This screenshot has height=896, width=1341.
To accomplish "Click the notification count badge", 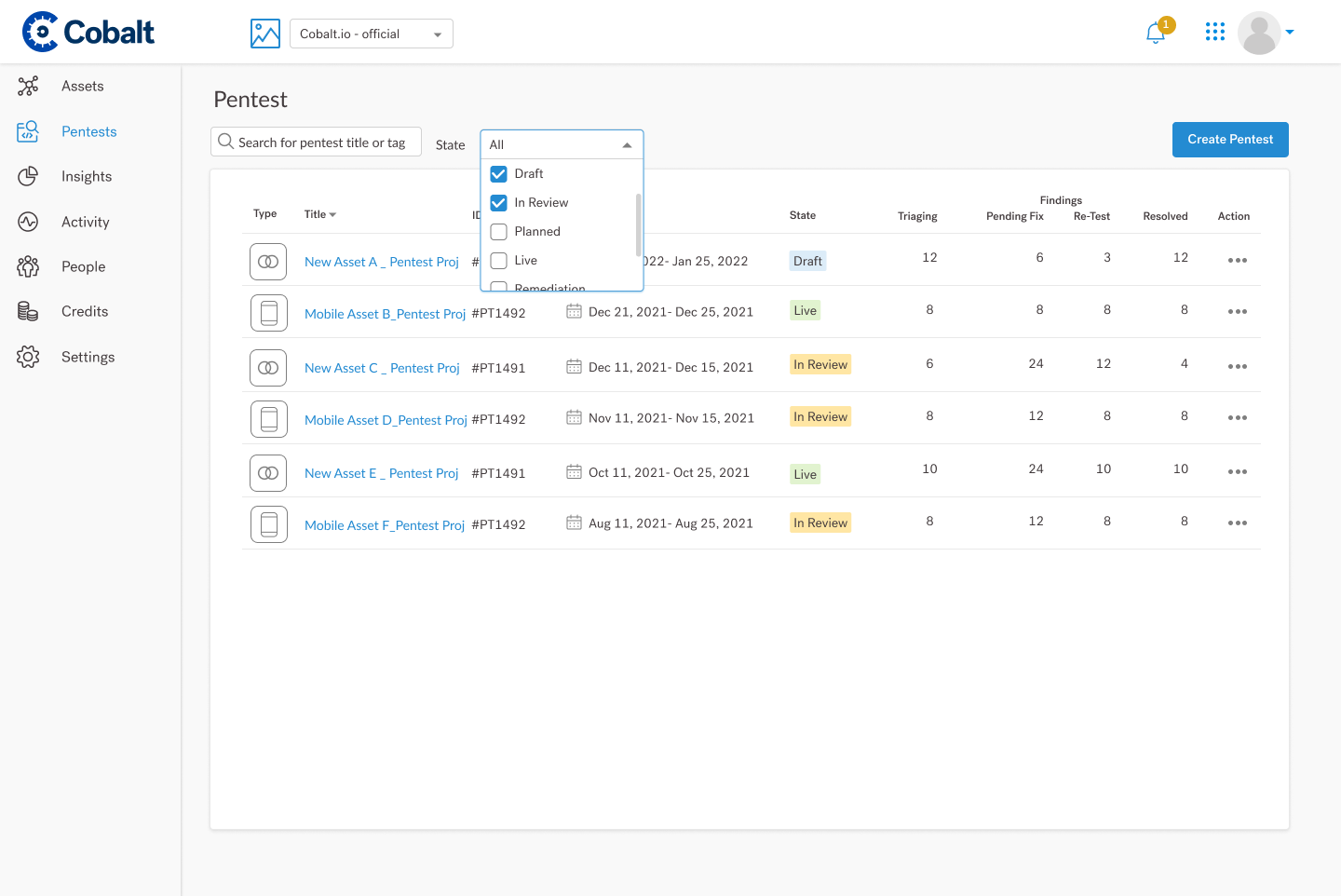I will tap(1166, 25).
